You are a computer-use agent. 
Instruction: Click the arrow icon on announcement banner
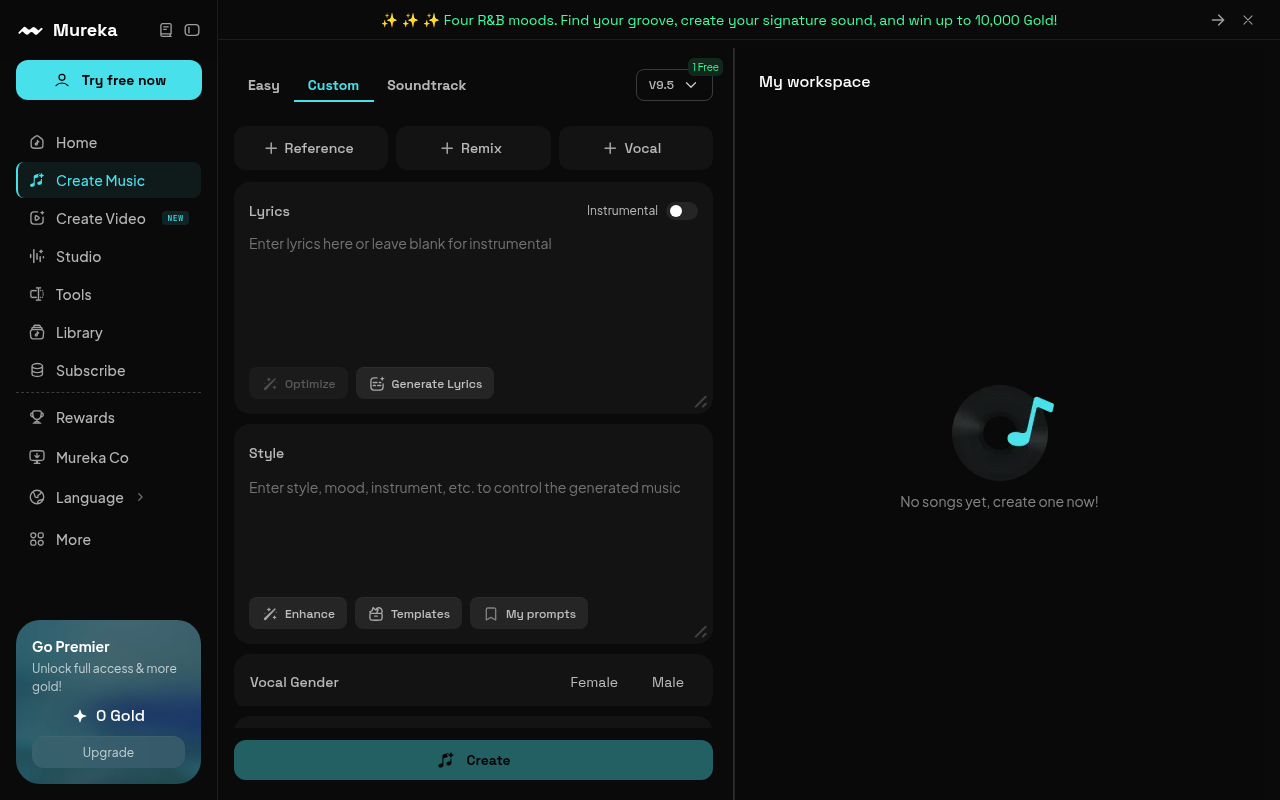(x=1218, y=20)
